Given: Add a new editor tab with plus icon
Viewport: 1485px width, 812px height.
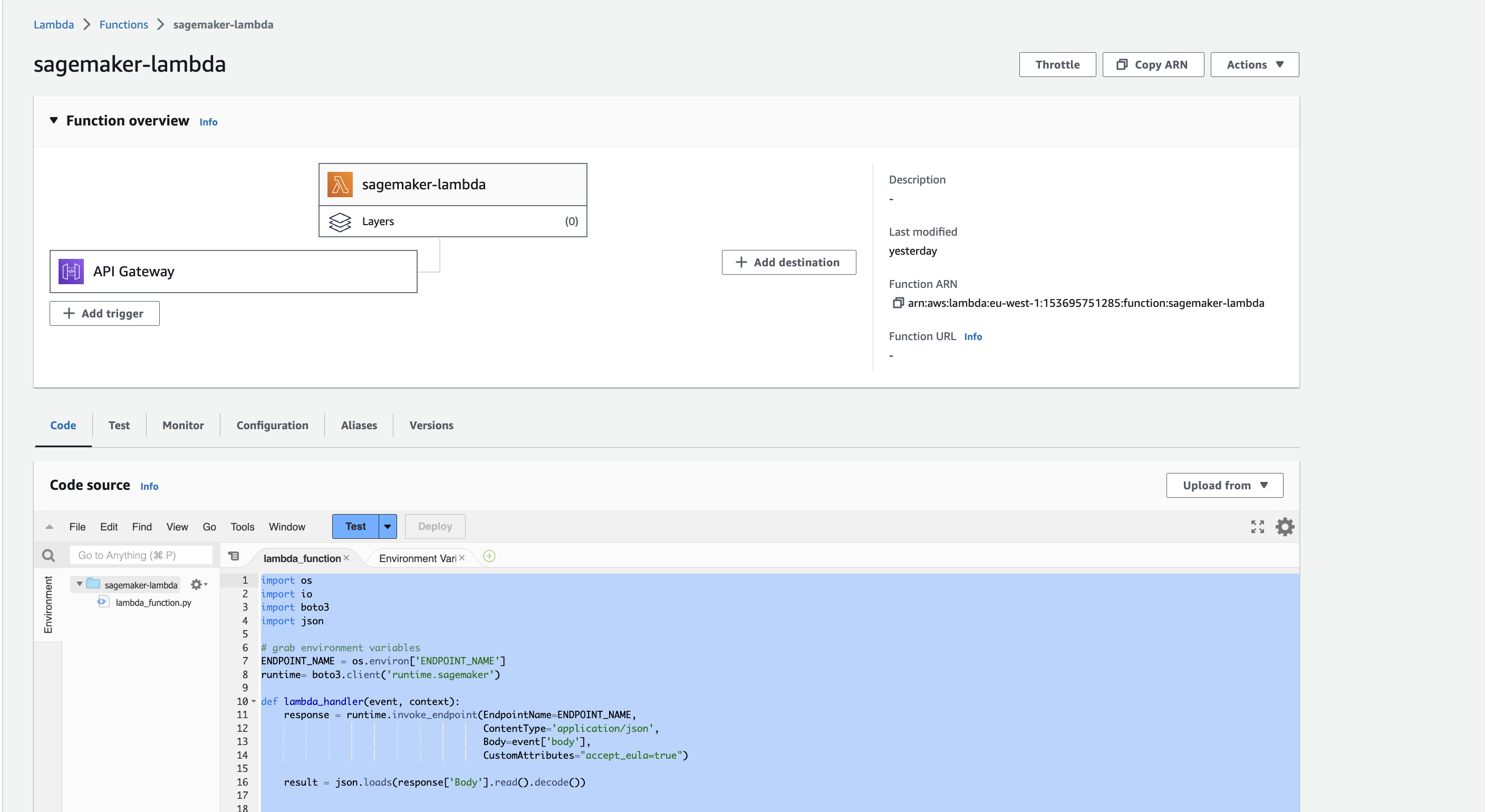Looking at the screenshot, I should (x=489, y=556).
